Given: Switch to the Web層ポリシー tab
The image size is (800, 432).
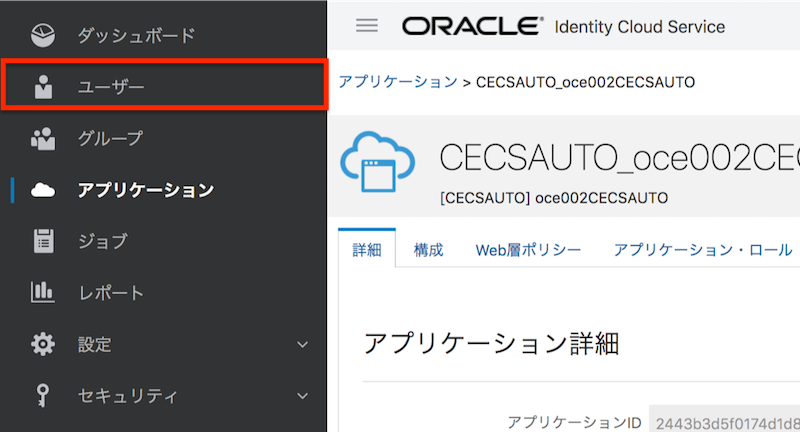Looking at the screenshot, I should pyautogui.click(x=528, y=250).
